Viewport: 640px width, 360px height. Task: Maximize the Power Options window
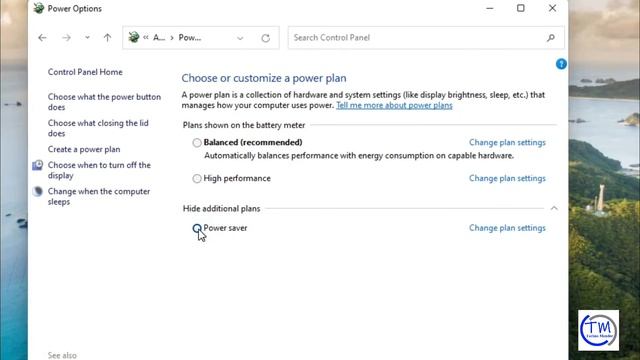pyautogui.click(x=520, y=8)
